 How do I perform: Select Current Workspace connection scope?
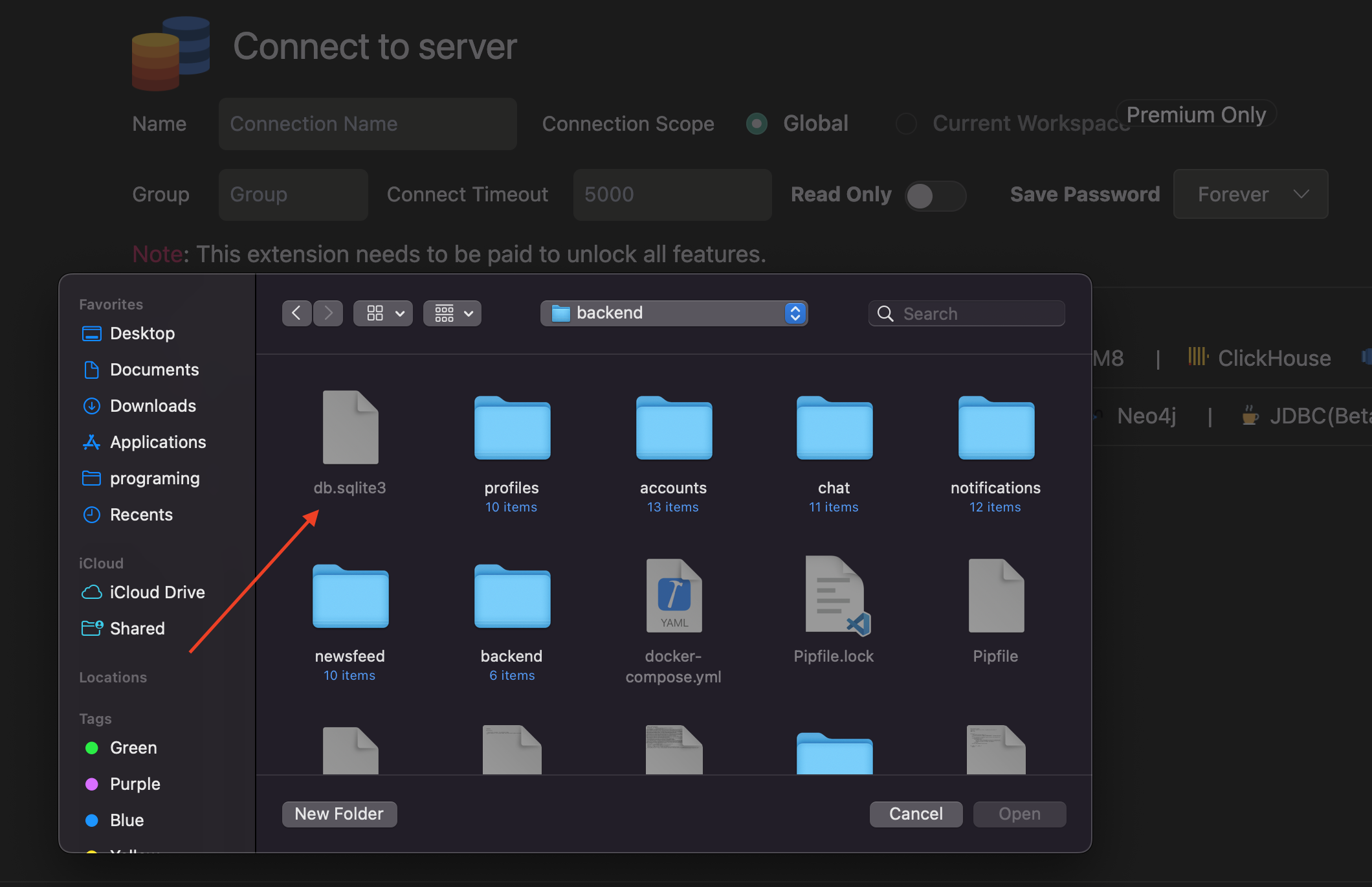(x=906, y=123)
